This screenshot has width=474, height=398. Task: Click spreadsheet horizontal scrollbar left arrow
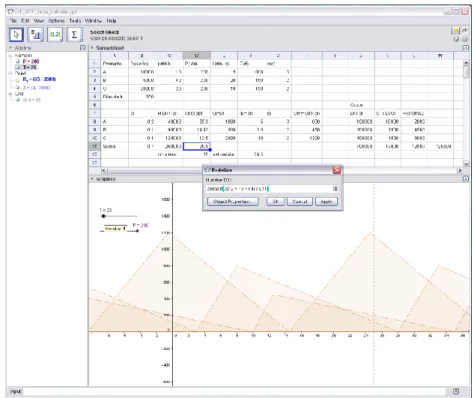(x=104, y=170)
